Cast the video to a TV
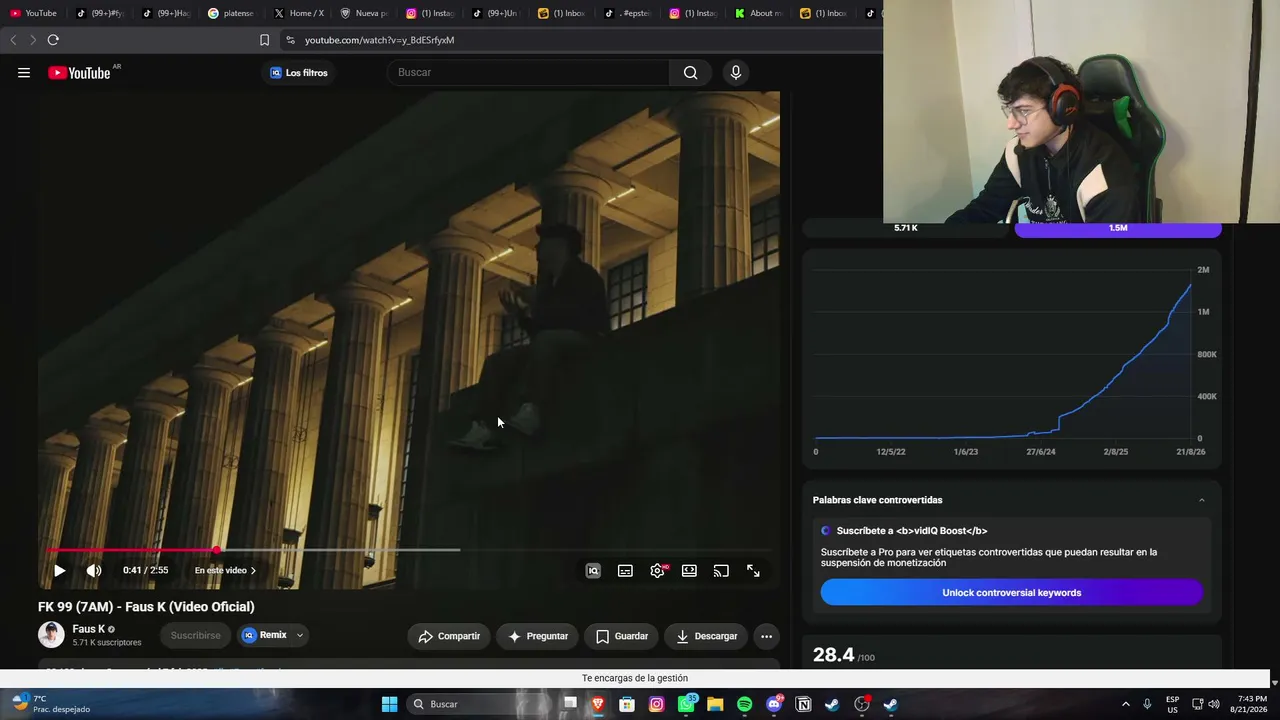 point(721,570)
